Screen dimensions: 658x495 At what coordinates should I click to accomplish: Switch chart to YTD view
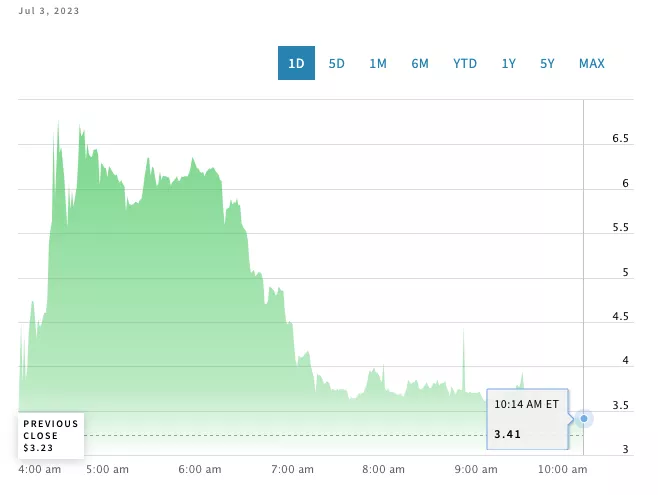point(465,64)
